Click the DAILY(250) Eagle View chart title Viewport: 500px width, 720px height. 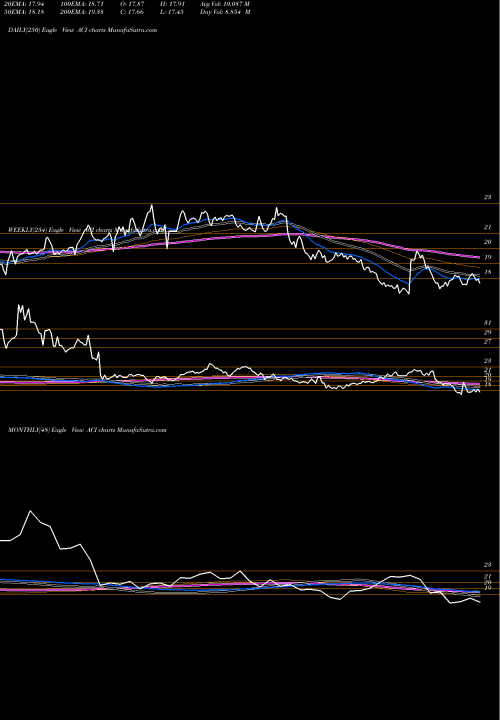coord(83,30)
